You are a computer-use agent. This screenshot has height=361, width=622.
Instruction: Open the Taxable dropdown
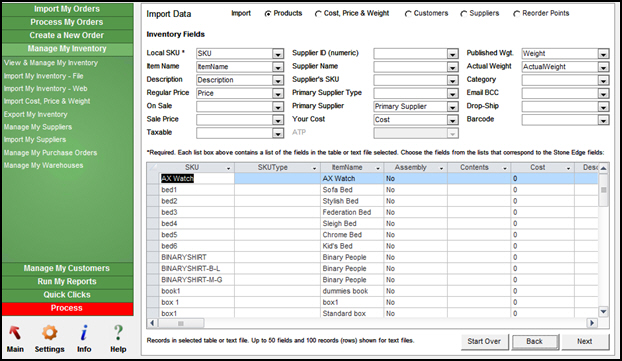coord(278,133)
